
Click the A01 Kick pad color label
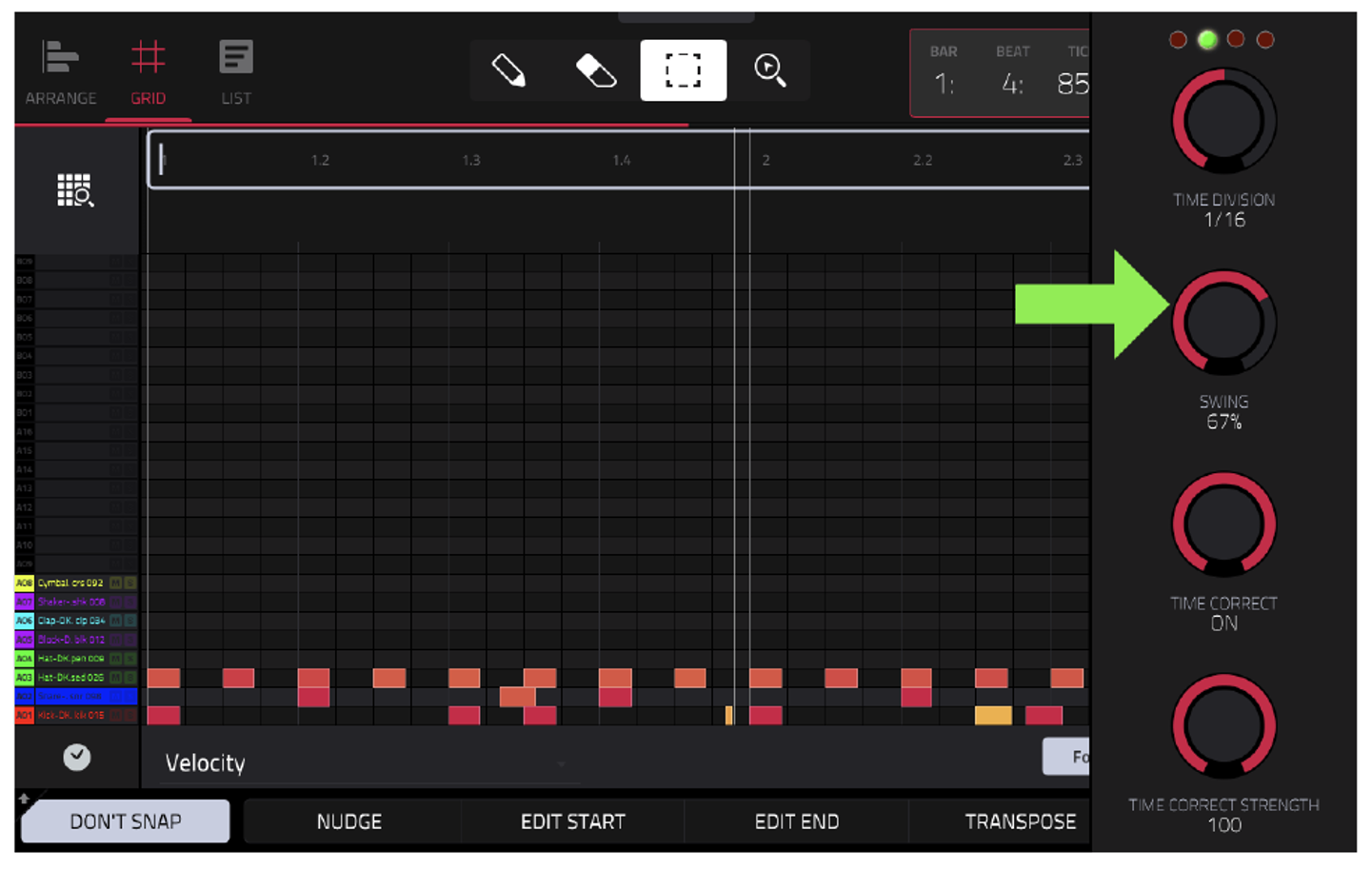pyautogui.click(x=24, y=715)
